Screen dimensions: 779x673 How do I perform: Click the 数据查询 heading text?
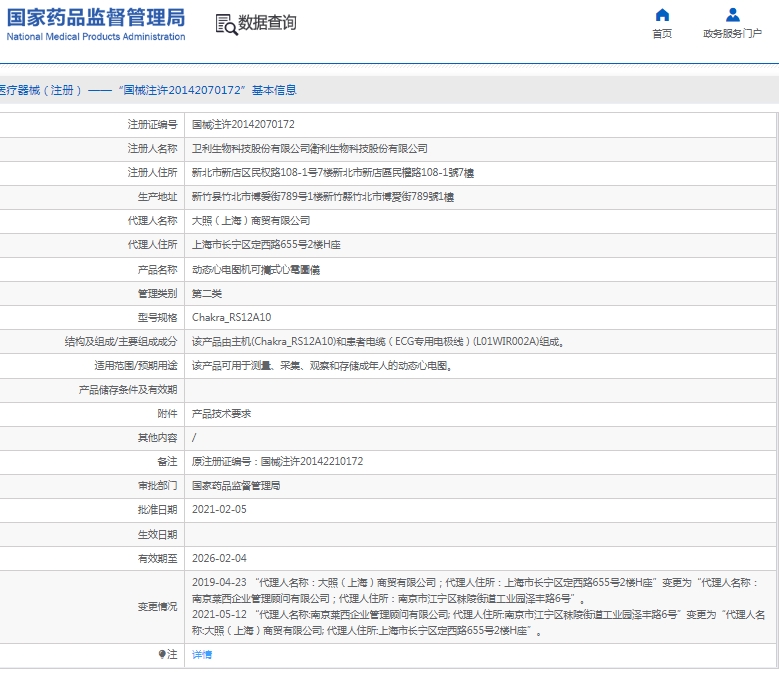coord(267,23)
